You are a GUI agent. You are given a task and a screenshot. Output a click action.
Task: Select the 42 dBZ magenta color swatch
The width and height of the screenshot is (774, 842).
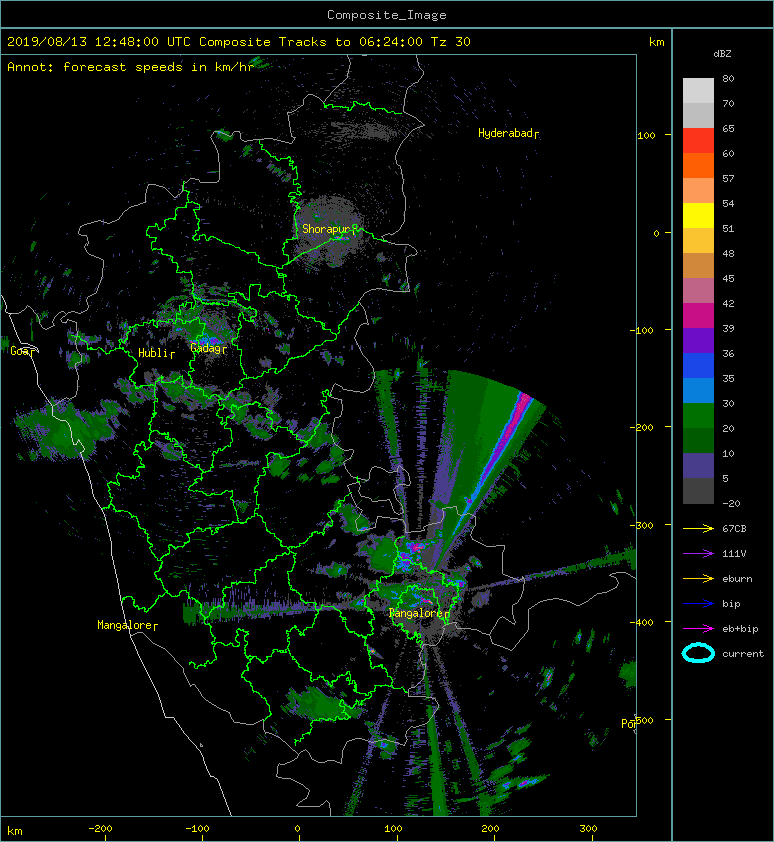click(698, 315)
